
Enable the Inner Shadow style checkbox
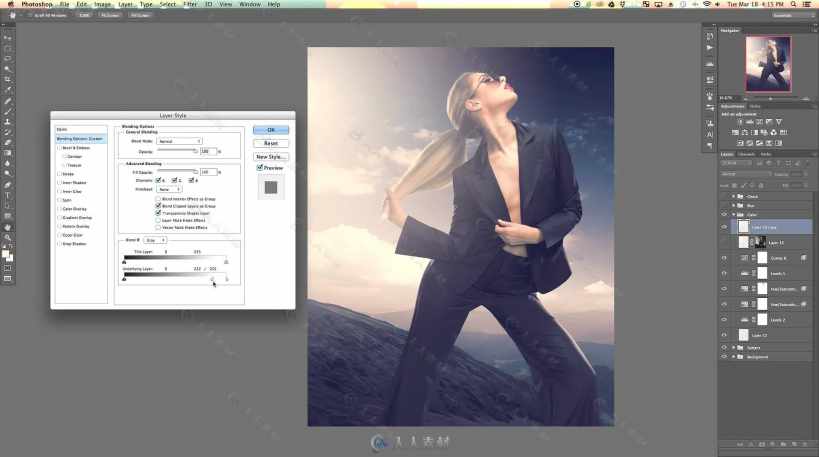pyautogui.click(x=59, y=183)
